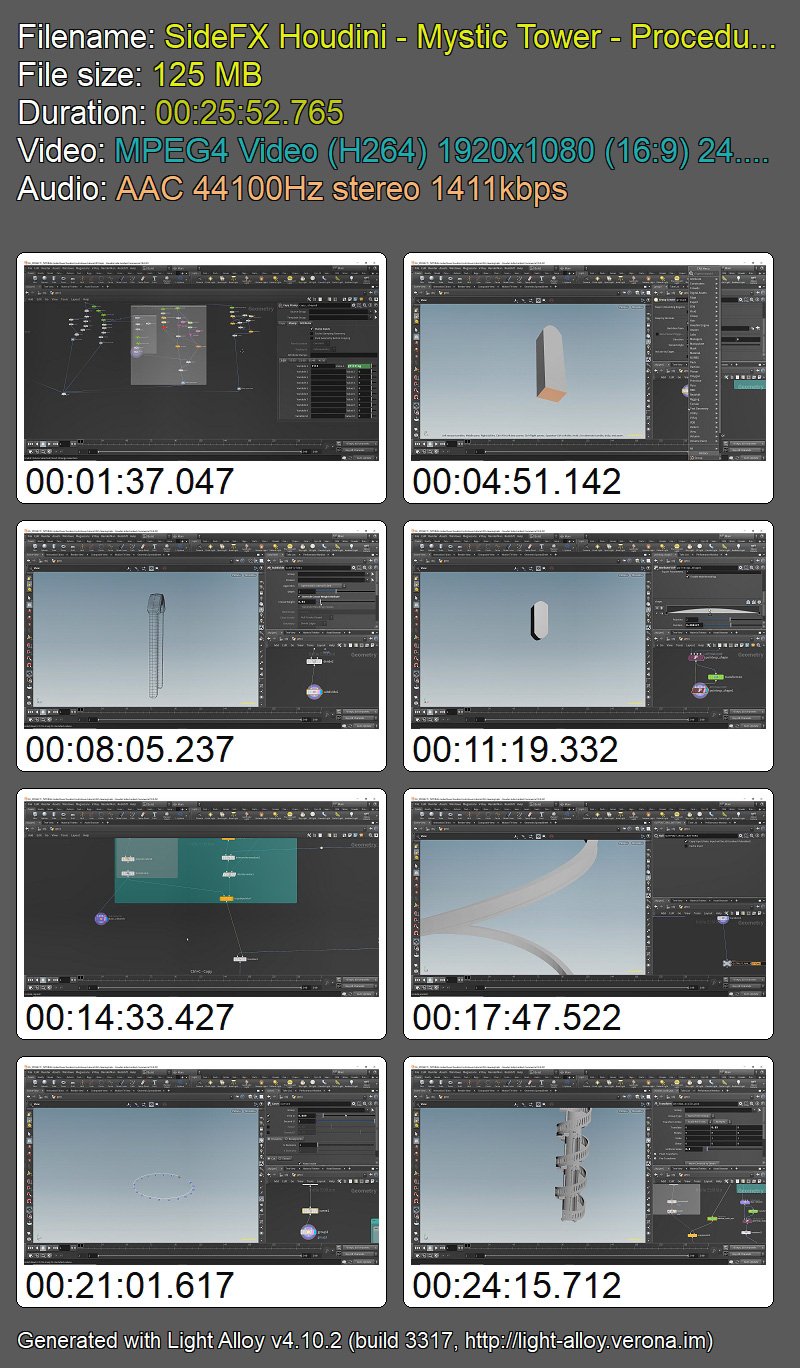This screenshot has height=1368, width=800.
Task: Click the timestamp text 00:11:19.332
Action: tap(517, 749)
